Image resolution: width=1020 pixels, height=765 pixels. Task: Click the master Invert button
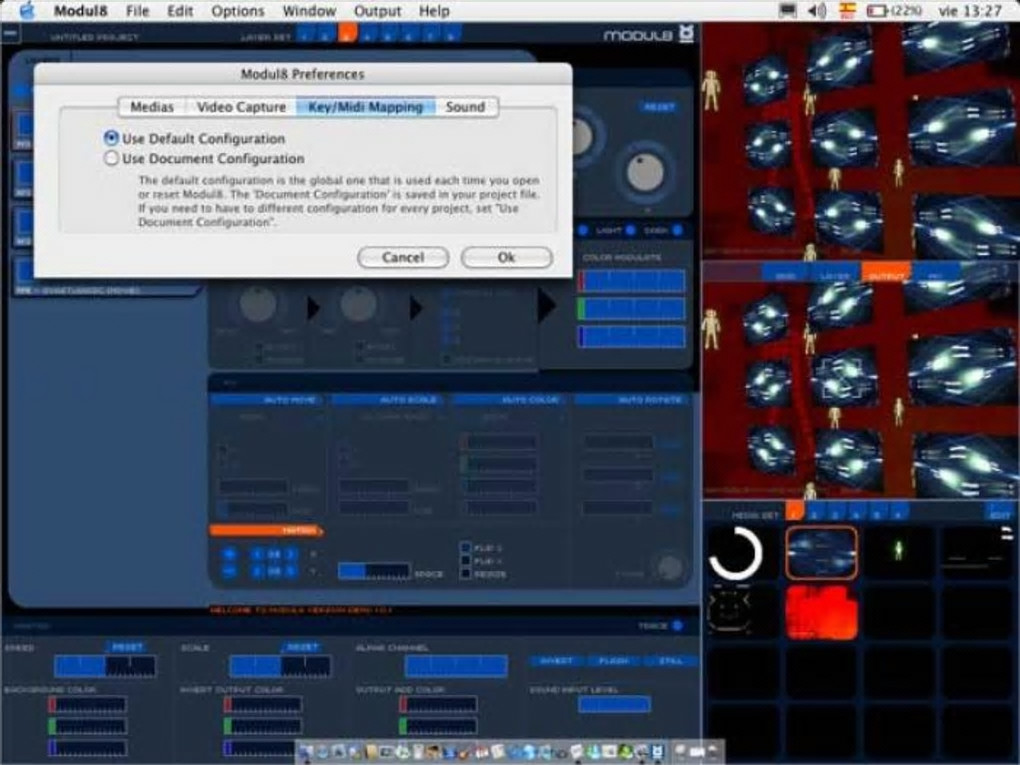click(557, 661)
